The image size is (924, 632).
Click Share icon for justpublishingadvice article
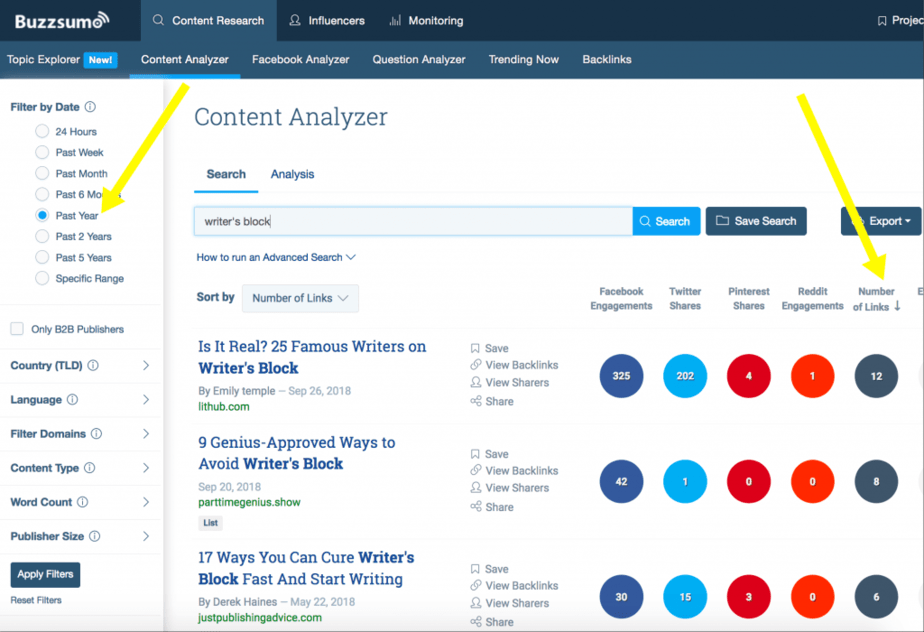point(476,622)
